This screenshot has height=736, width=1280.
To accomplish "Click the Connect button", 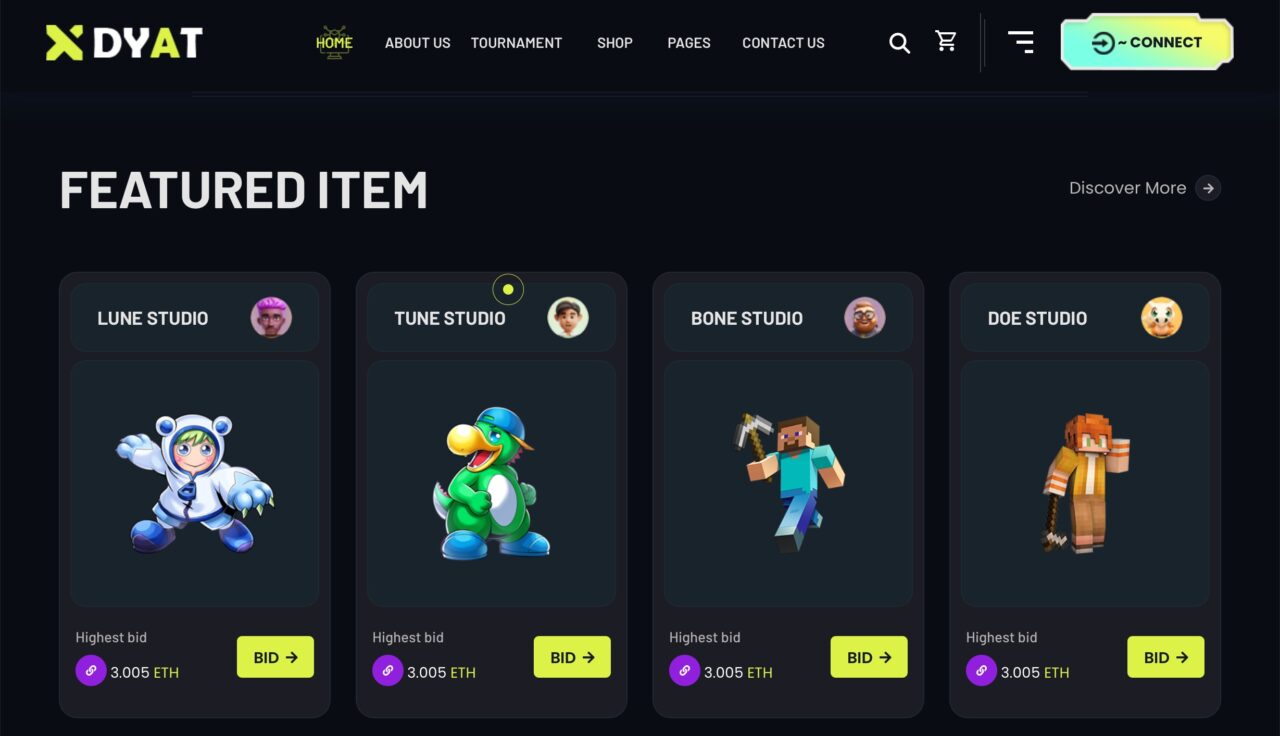I will [x=1147, y=42].
